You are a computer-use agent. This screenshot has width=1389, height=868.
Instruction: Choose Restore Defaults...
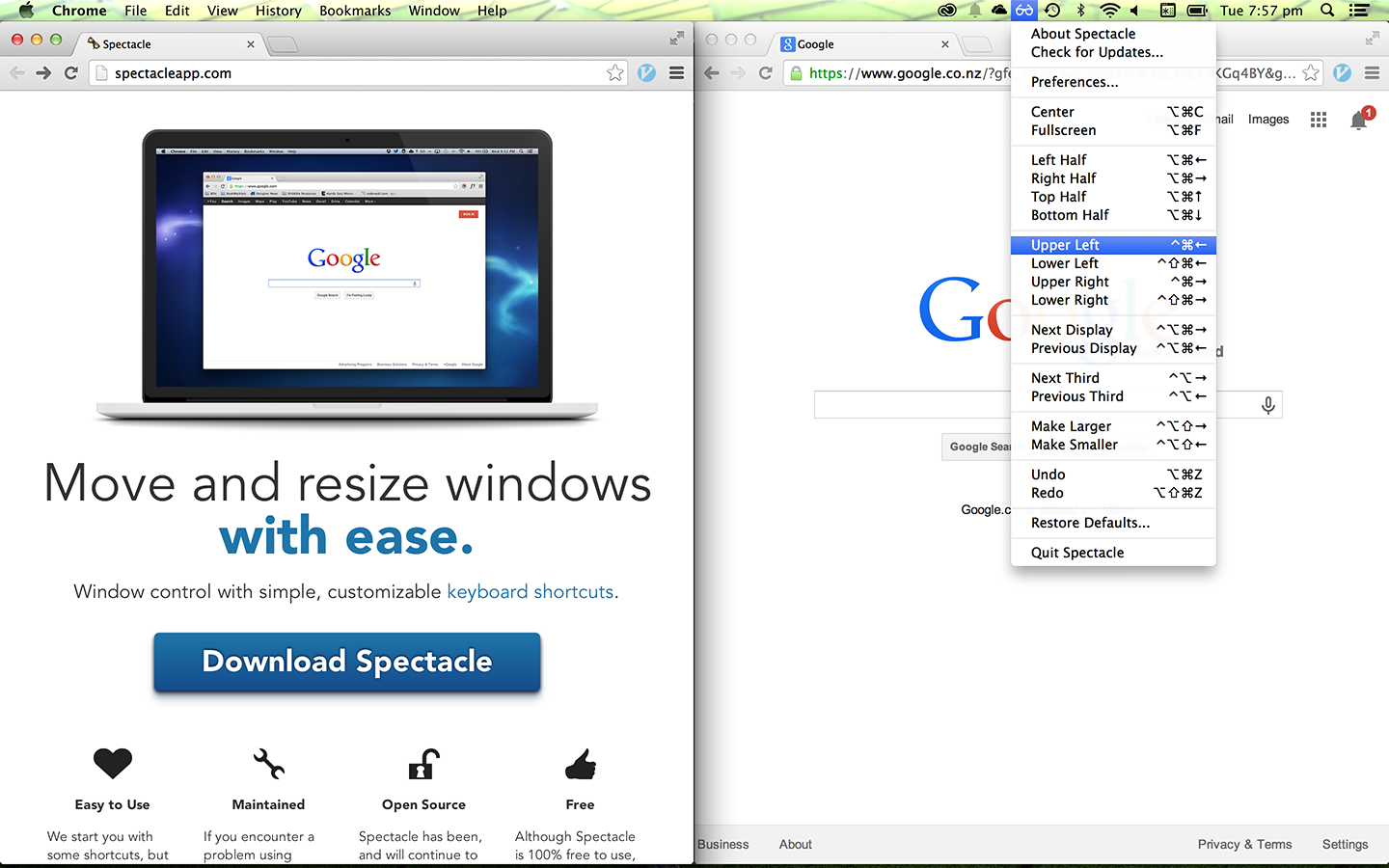click(x=1113, y=523)
